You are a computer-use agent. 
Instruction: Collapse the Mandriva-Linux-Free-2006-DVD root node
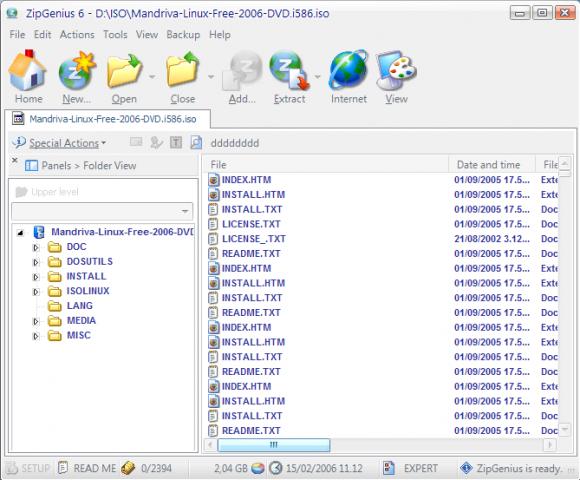coord(20,233)
